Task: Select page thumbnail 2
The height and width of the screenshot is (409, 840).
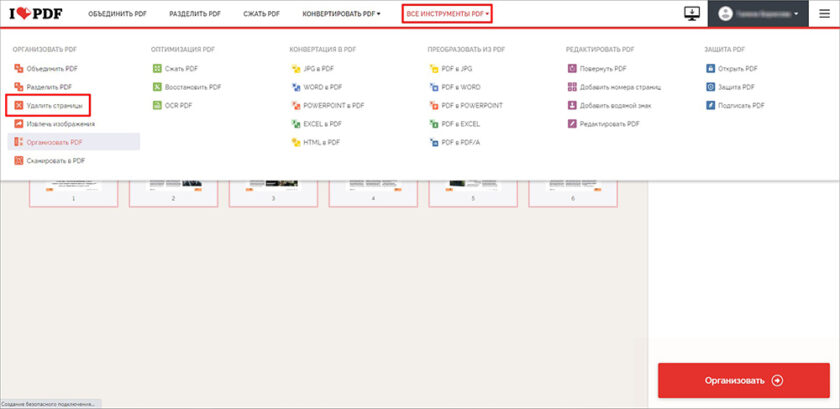Action: point(174,194)
